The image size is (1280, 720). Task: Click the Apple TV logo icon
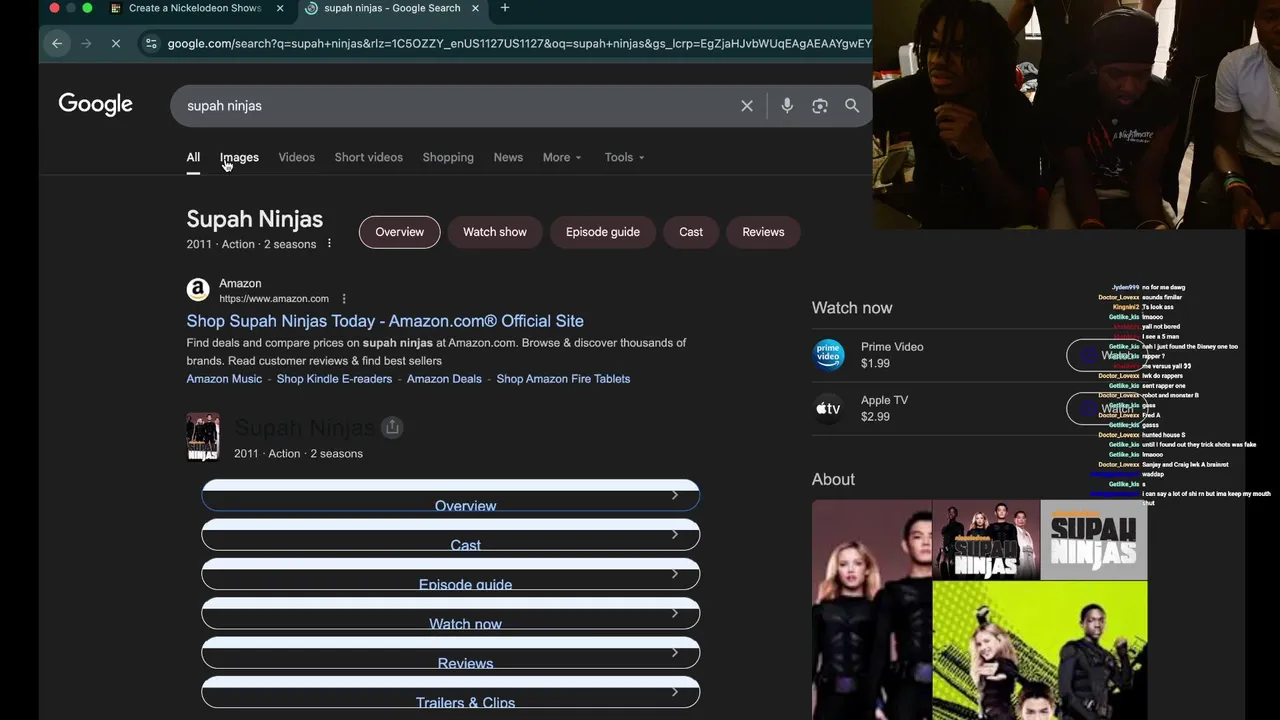[x=828, y=408]
